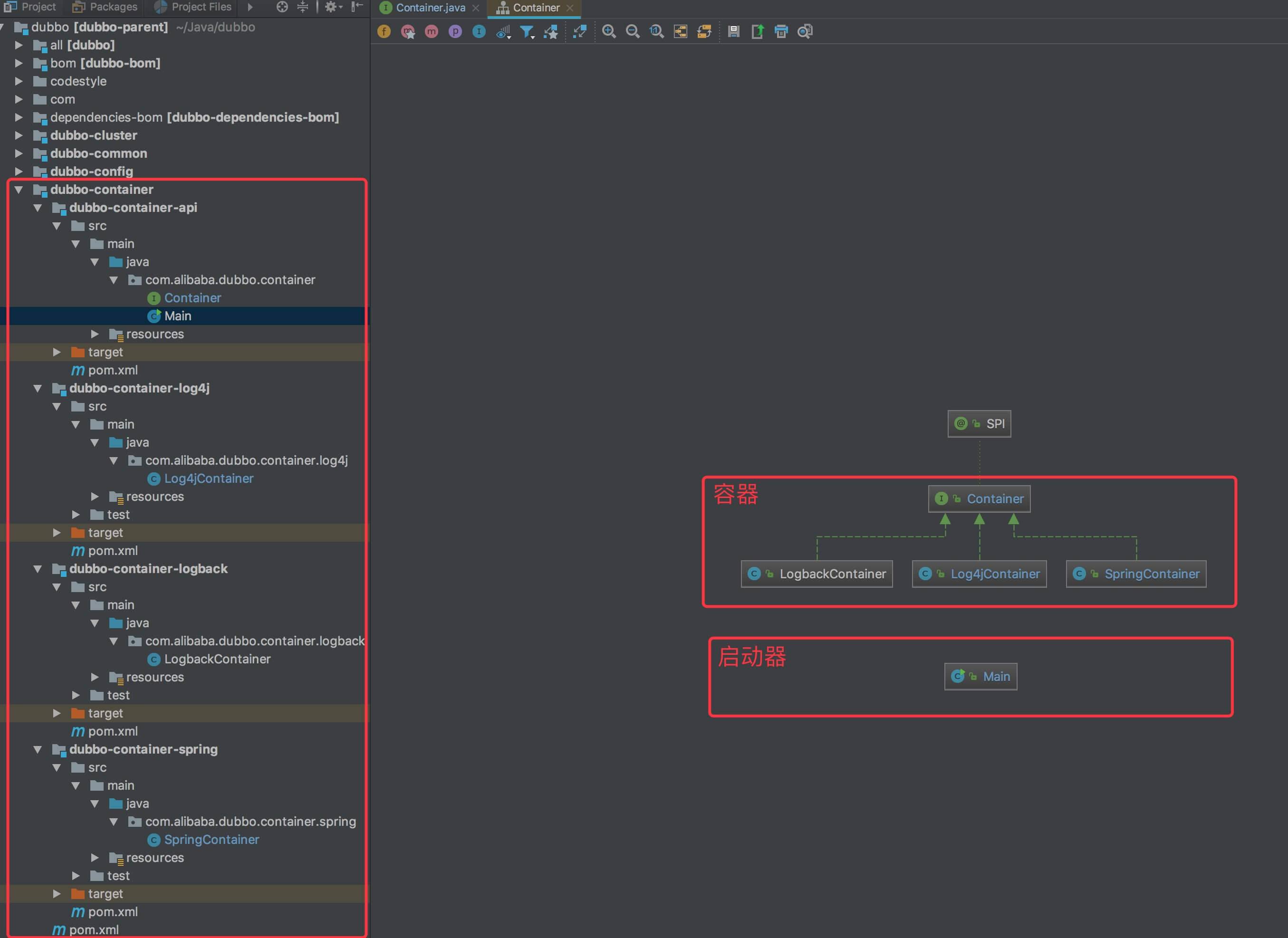This screenshot has width=1288, height=938.
Task: Expand the dubbo-config module
Action: coord(18,172)
